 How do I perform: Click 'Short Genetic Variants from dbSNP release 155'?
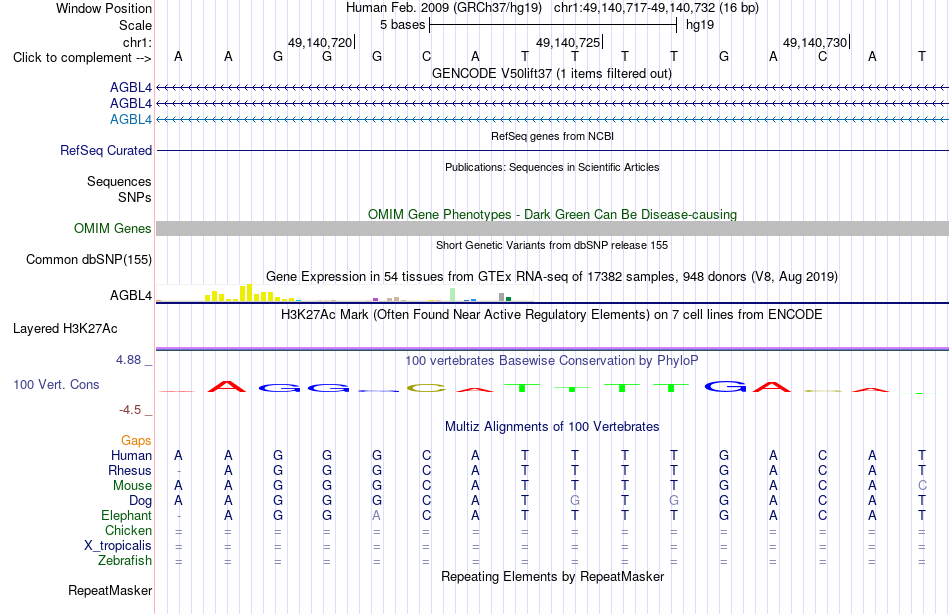coord(552,245)
